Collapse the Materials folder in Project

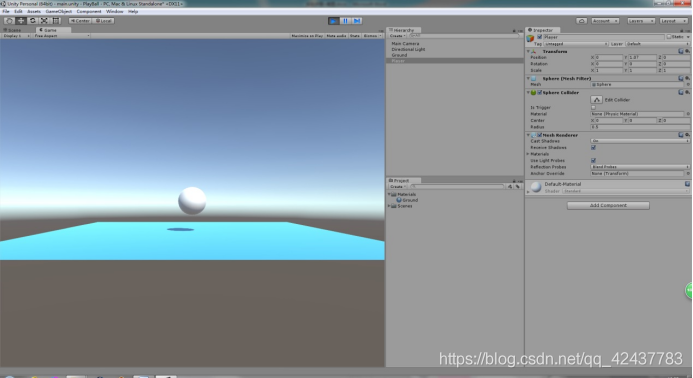tap(389, 194)
